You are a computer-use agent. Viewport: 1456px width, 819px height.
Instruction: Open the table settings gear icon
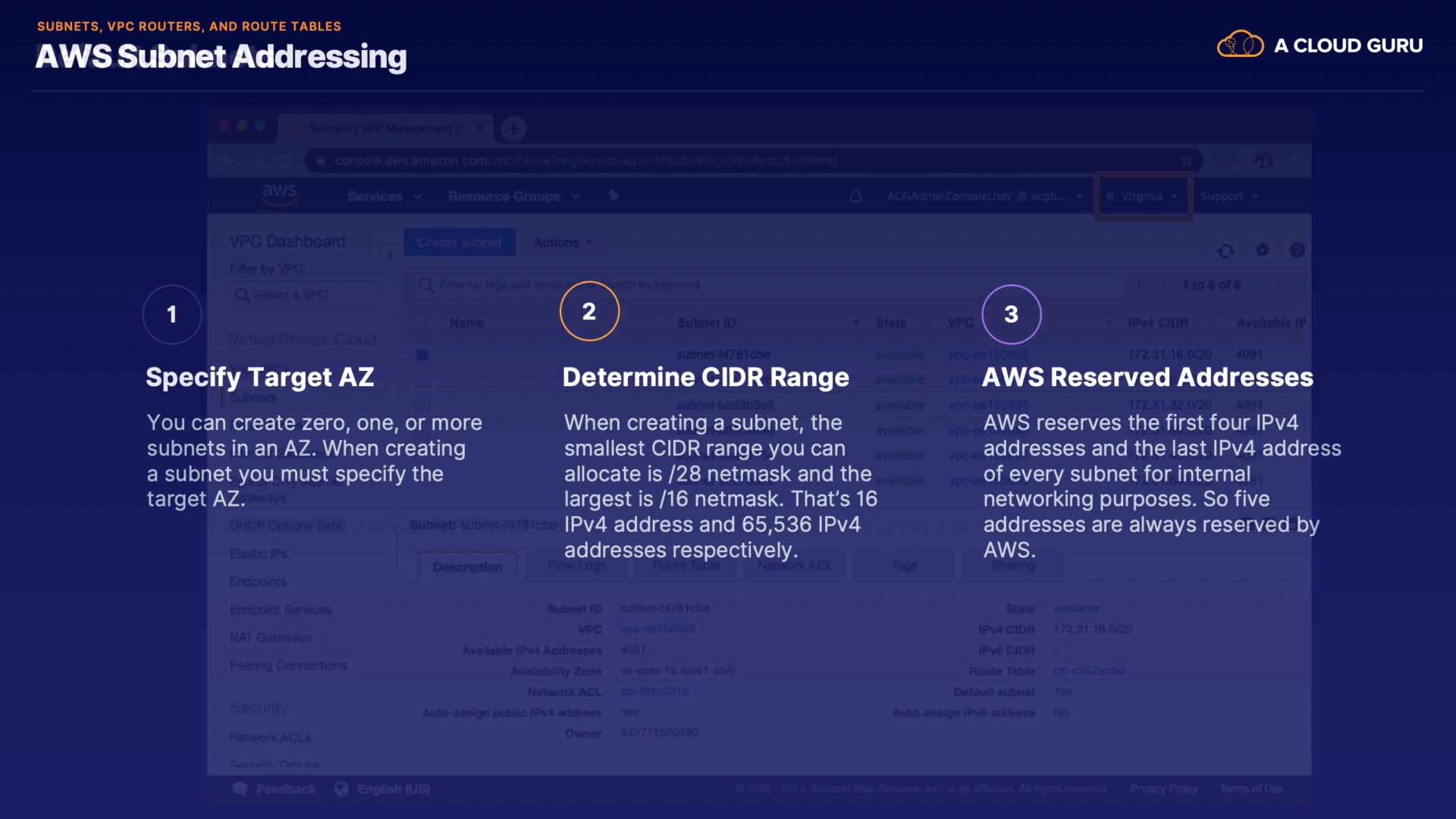(x=1262, y=250)
